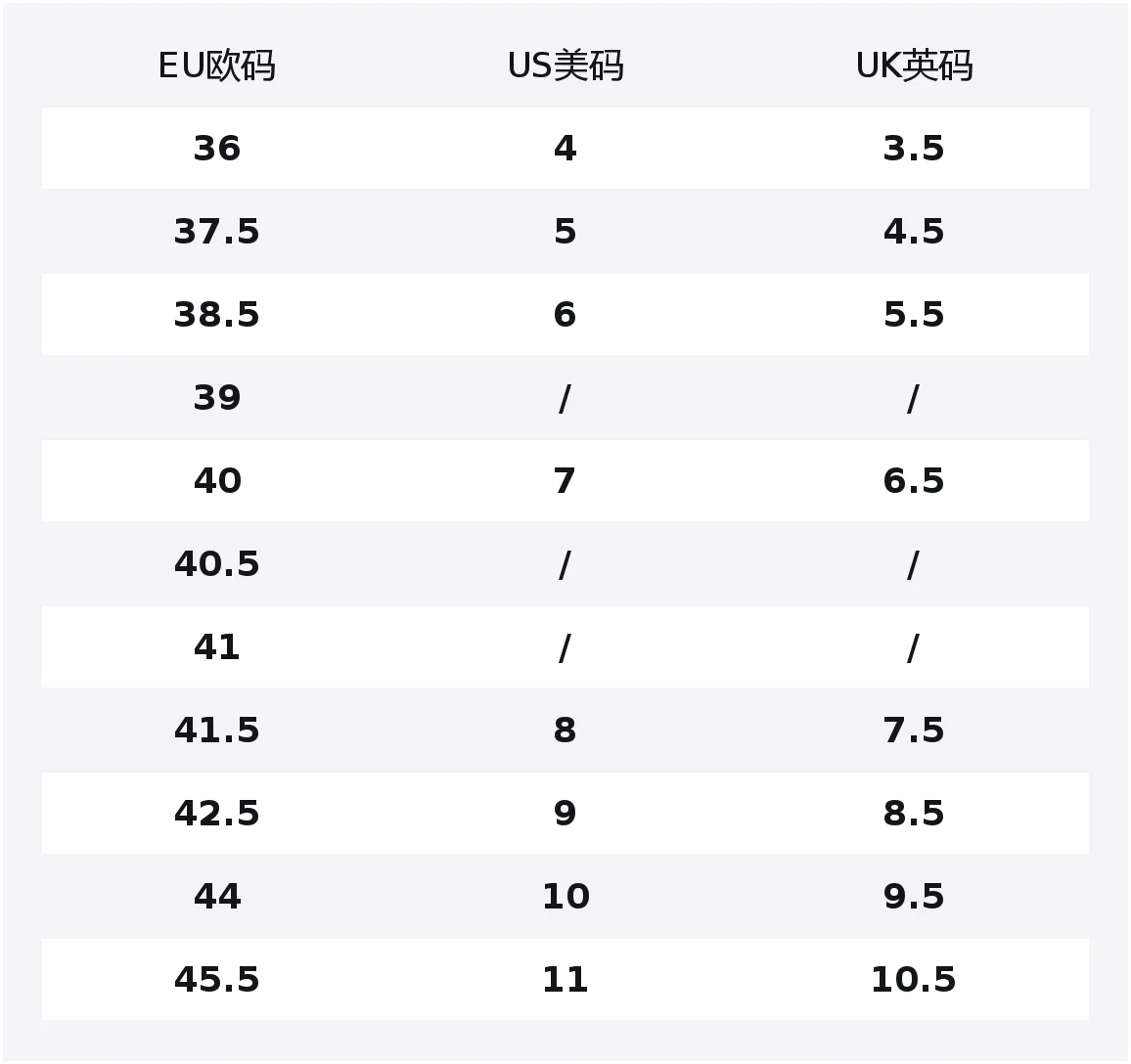The image size is (1131, 1064).
Task: Select EU size 45.5 cell
Action: click(216, 980)
